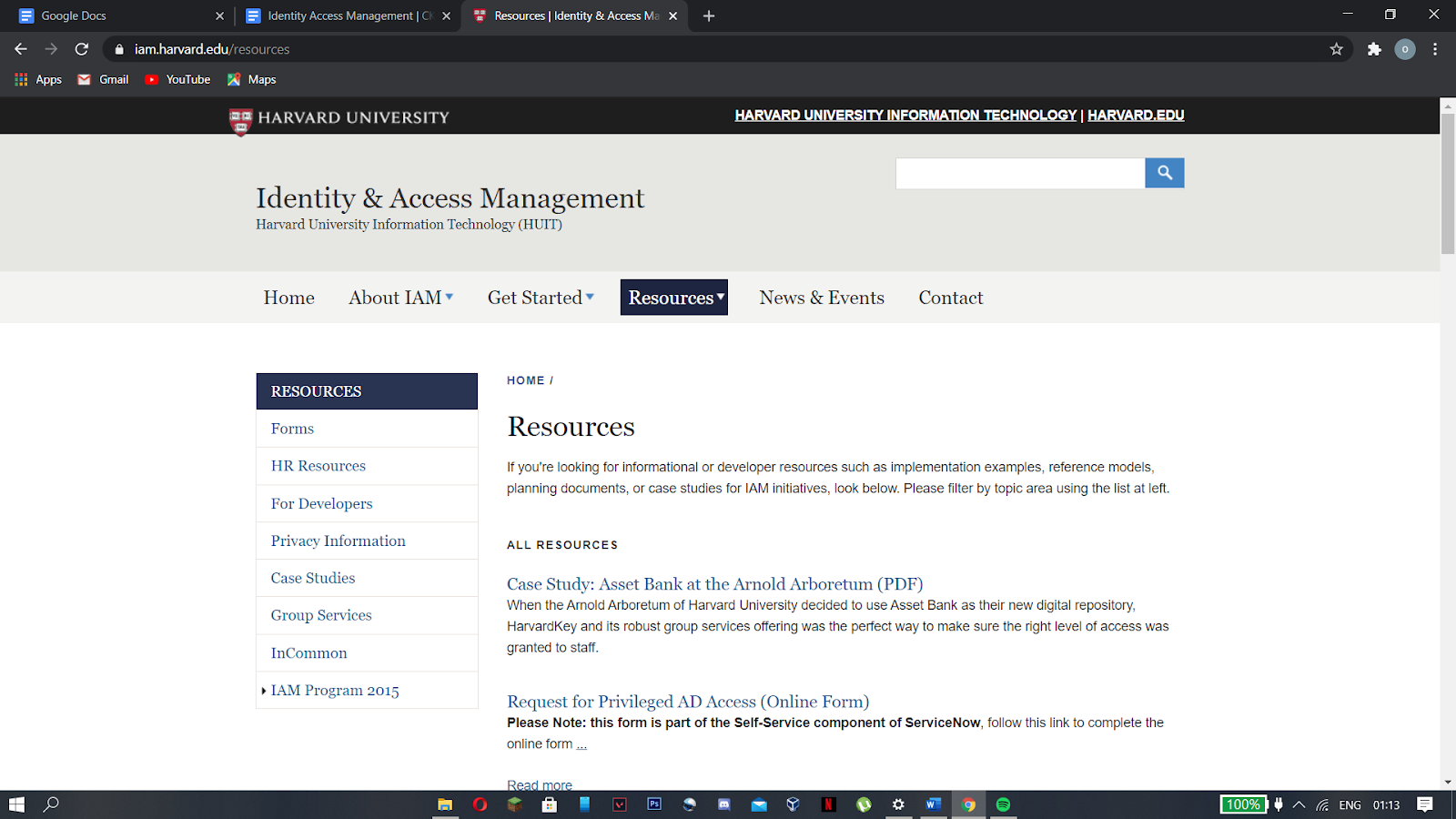Close the Resources browser tab

point(673,15)
